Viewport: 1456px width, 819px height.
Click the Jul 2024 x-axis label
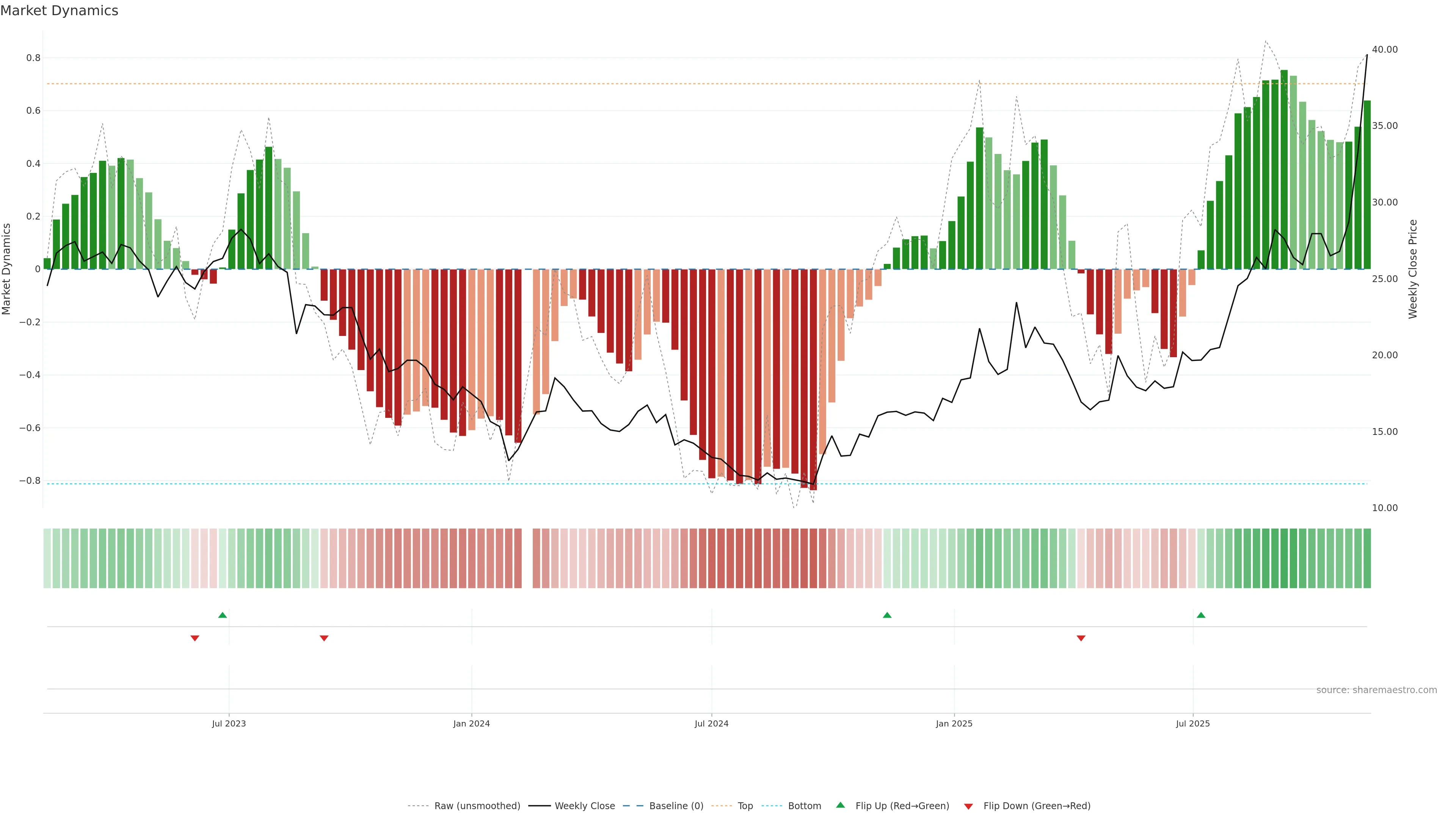(x=711, y=723)
